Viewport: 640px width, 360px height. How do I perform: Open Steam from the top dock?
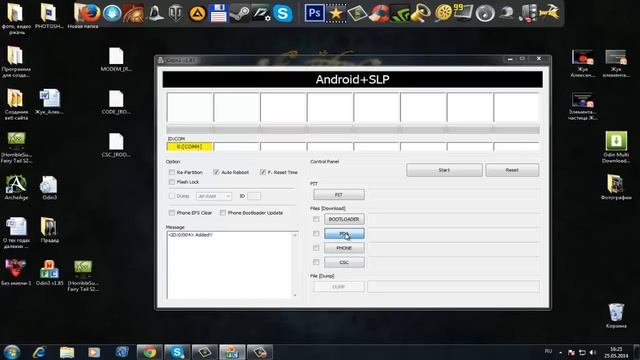tap(240, 13)
